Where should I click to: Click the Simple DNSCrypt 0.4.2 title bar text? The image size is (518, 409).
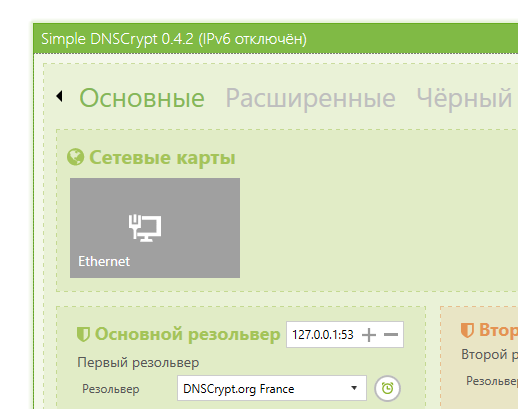pyautogui.click(x=174, y=39)
